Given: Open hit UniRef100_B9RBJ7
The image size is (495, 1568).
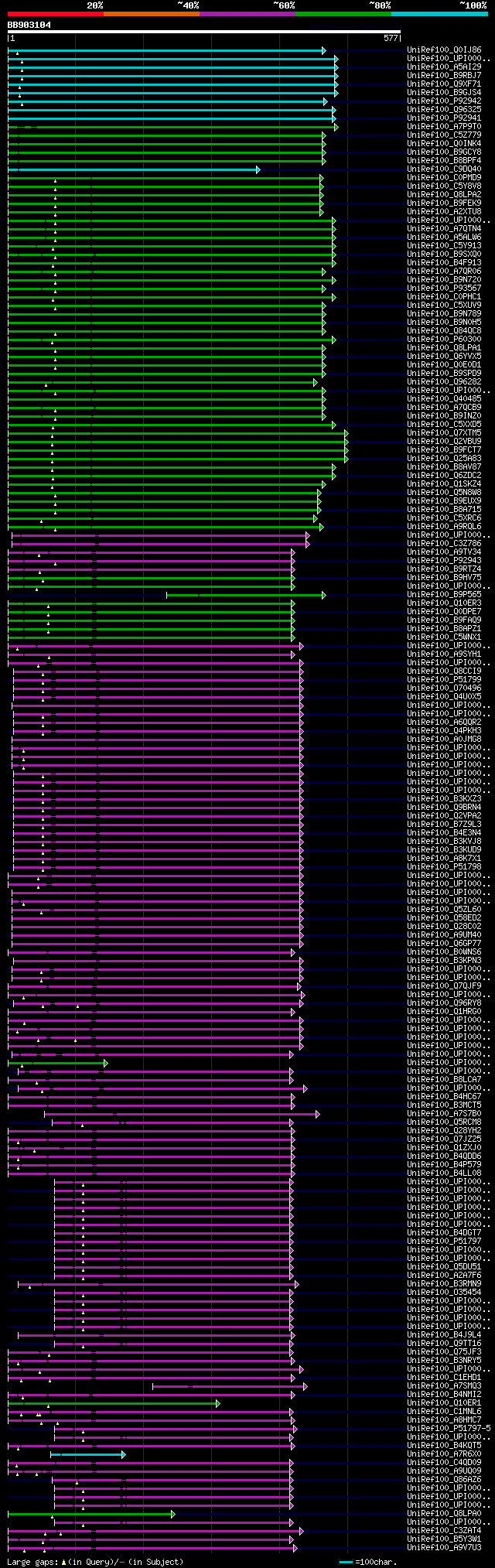Looking at the screenshot, I should pos(444,76).
